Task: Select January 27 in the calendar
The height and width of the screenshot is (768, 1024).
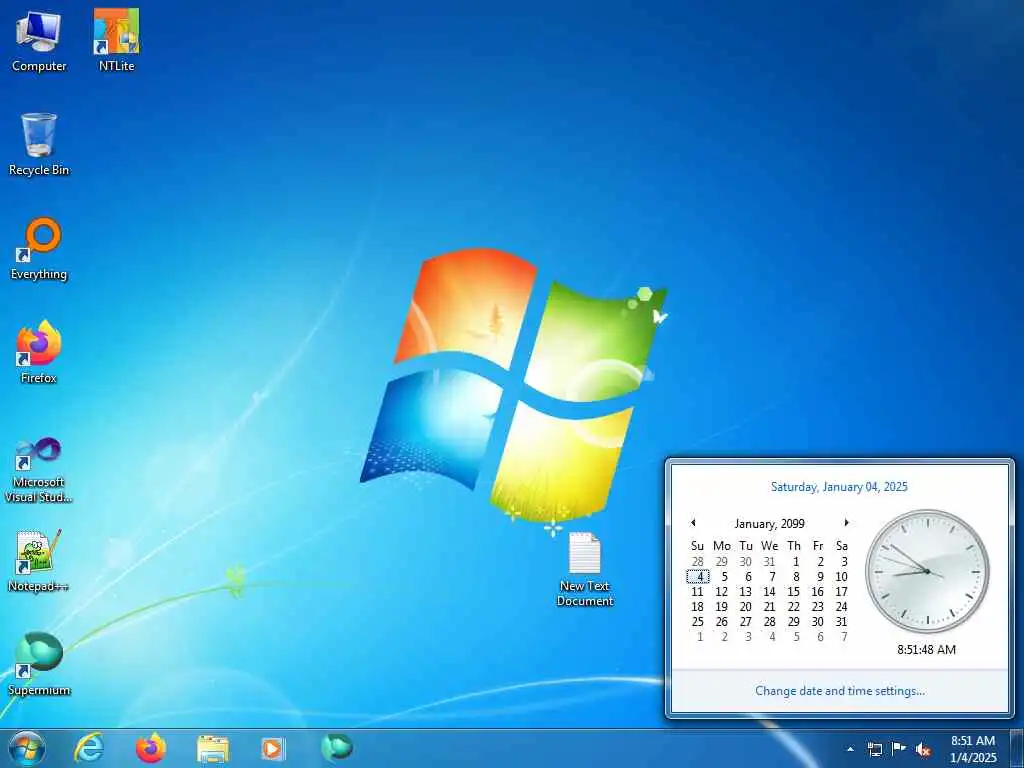Action: [746, 622]
